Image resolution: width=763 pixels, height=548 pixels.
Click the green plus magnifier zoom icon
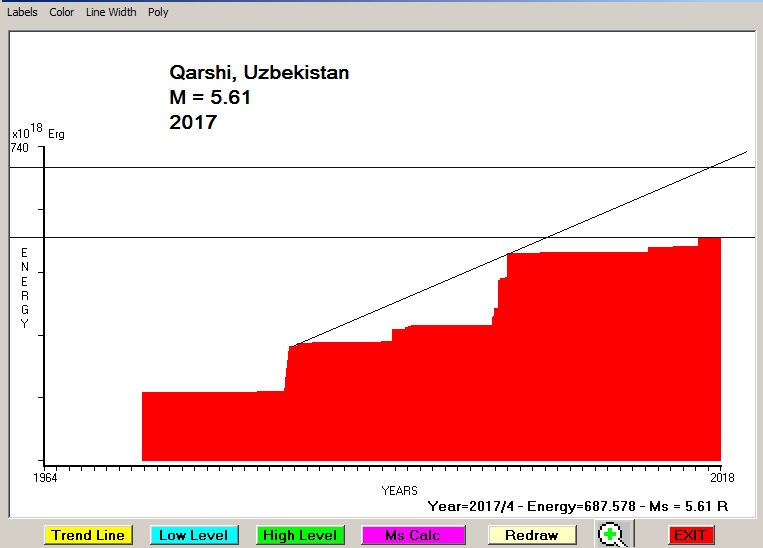[612, 535]
